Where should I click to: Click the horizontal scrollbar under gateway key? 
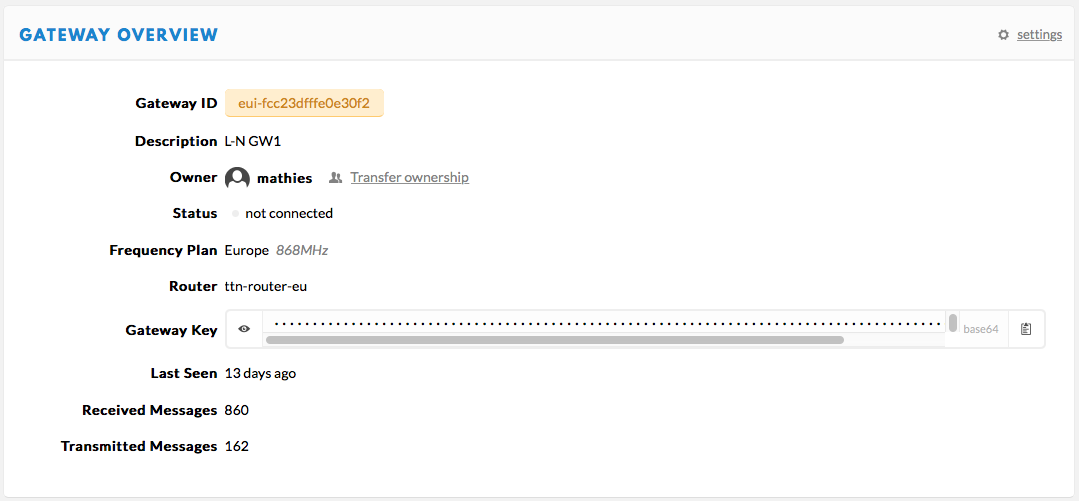click(x=554, y=339)
